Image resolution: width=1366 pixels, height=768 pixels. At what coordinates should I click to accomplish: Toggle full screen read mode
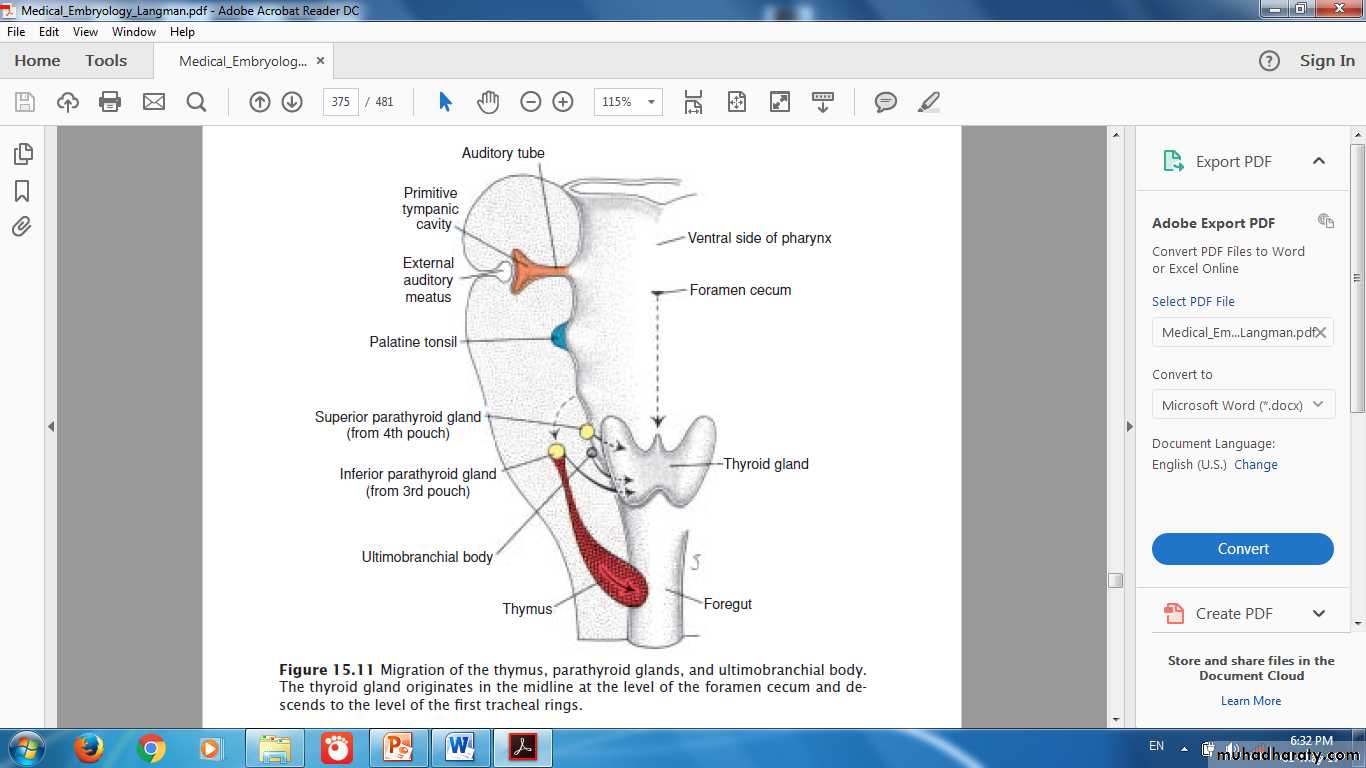coord(779,102)
